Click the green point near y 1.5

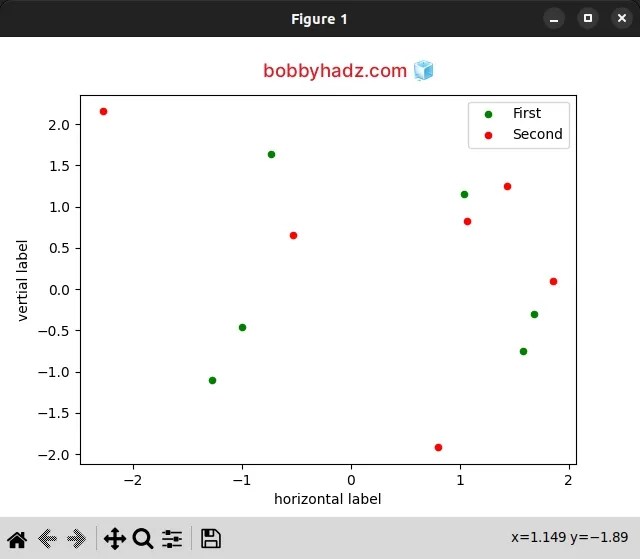click(271, 154)
